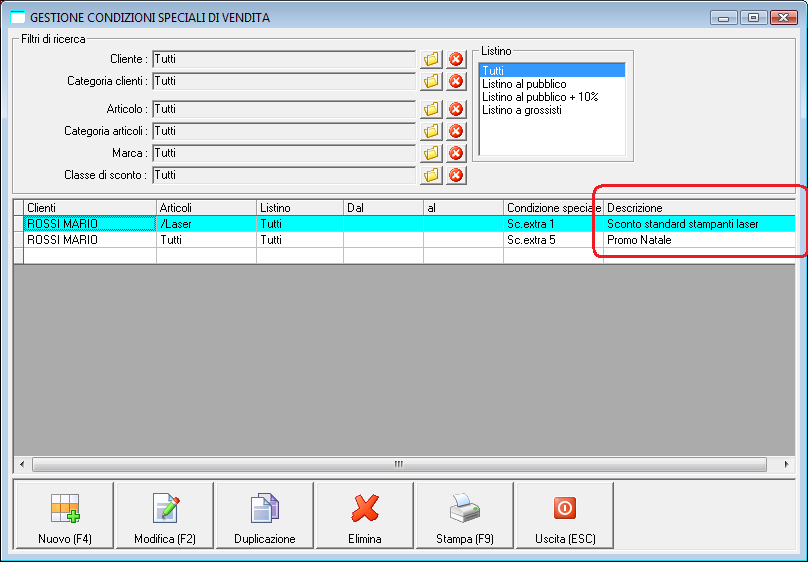Clear the Categoria articoli filter
The image size is (808, 562).
[456, 131]
